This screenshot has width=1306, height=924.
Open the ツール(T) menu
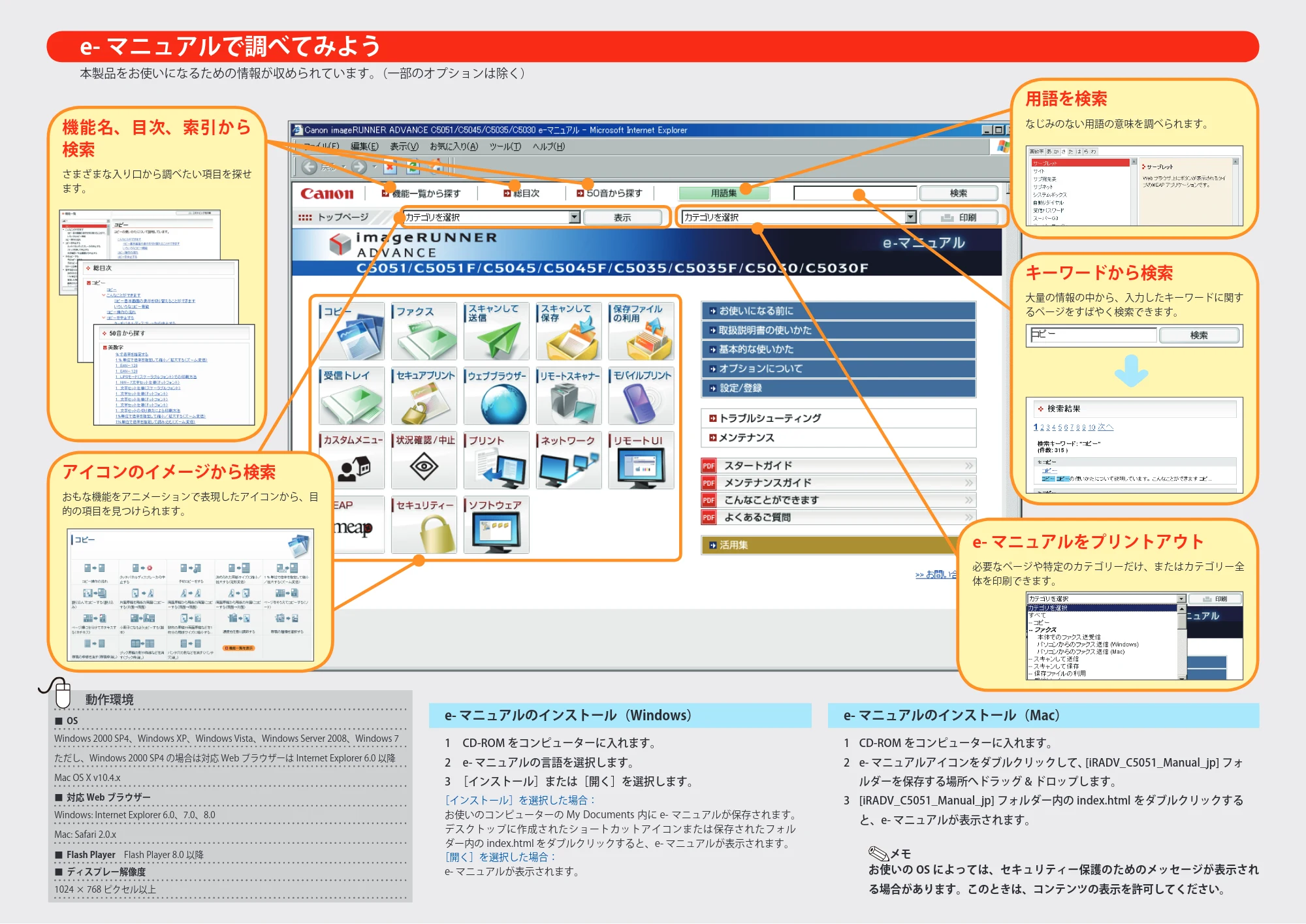click(505, 146)
